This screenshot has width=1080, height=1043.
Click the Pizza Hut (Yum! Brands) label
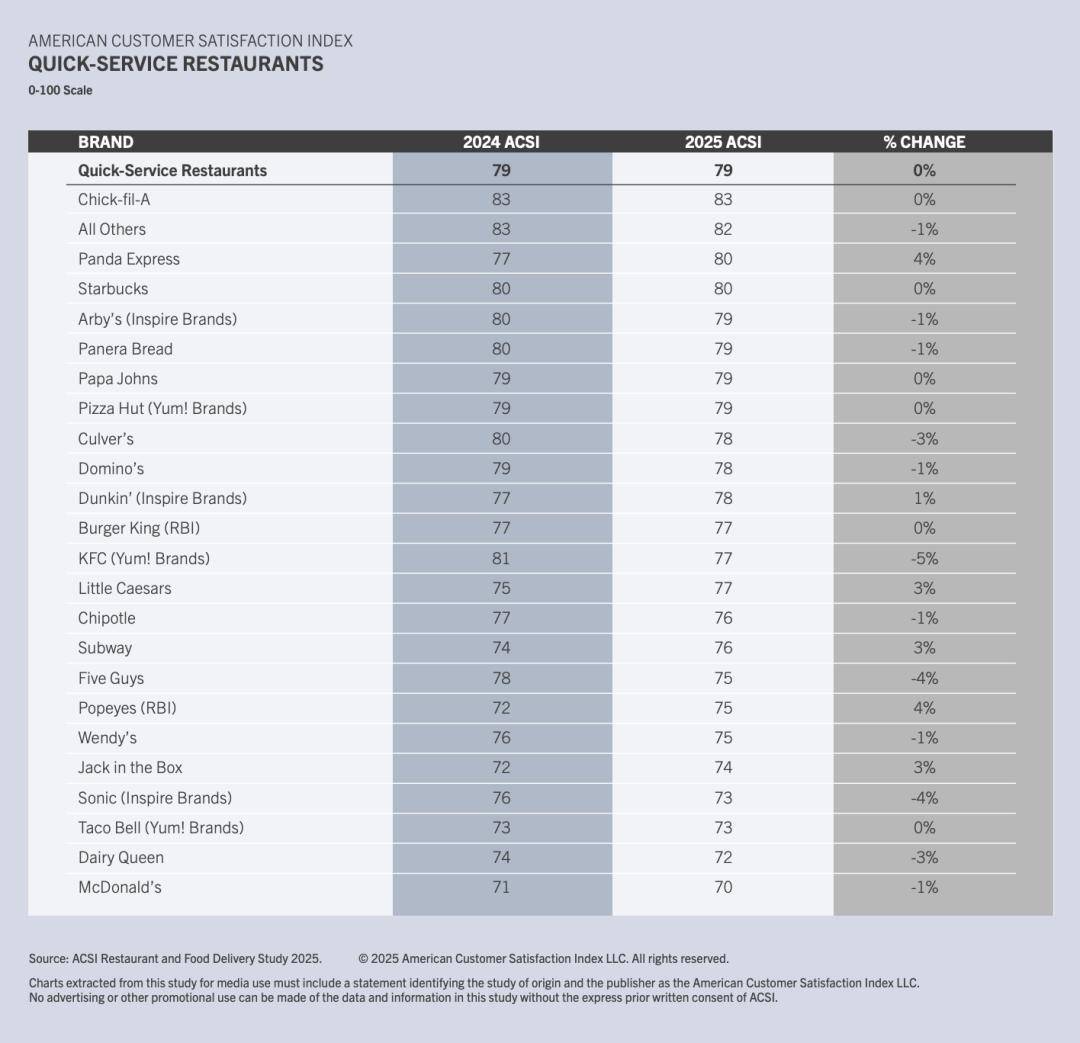pyautogui.click(x=162, y=408)
